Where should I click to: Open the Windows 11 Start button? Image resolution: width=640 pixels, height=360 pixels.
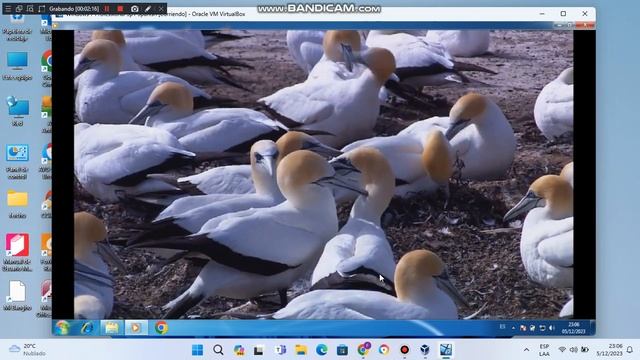198,350
